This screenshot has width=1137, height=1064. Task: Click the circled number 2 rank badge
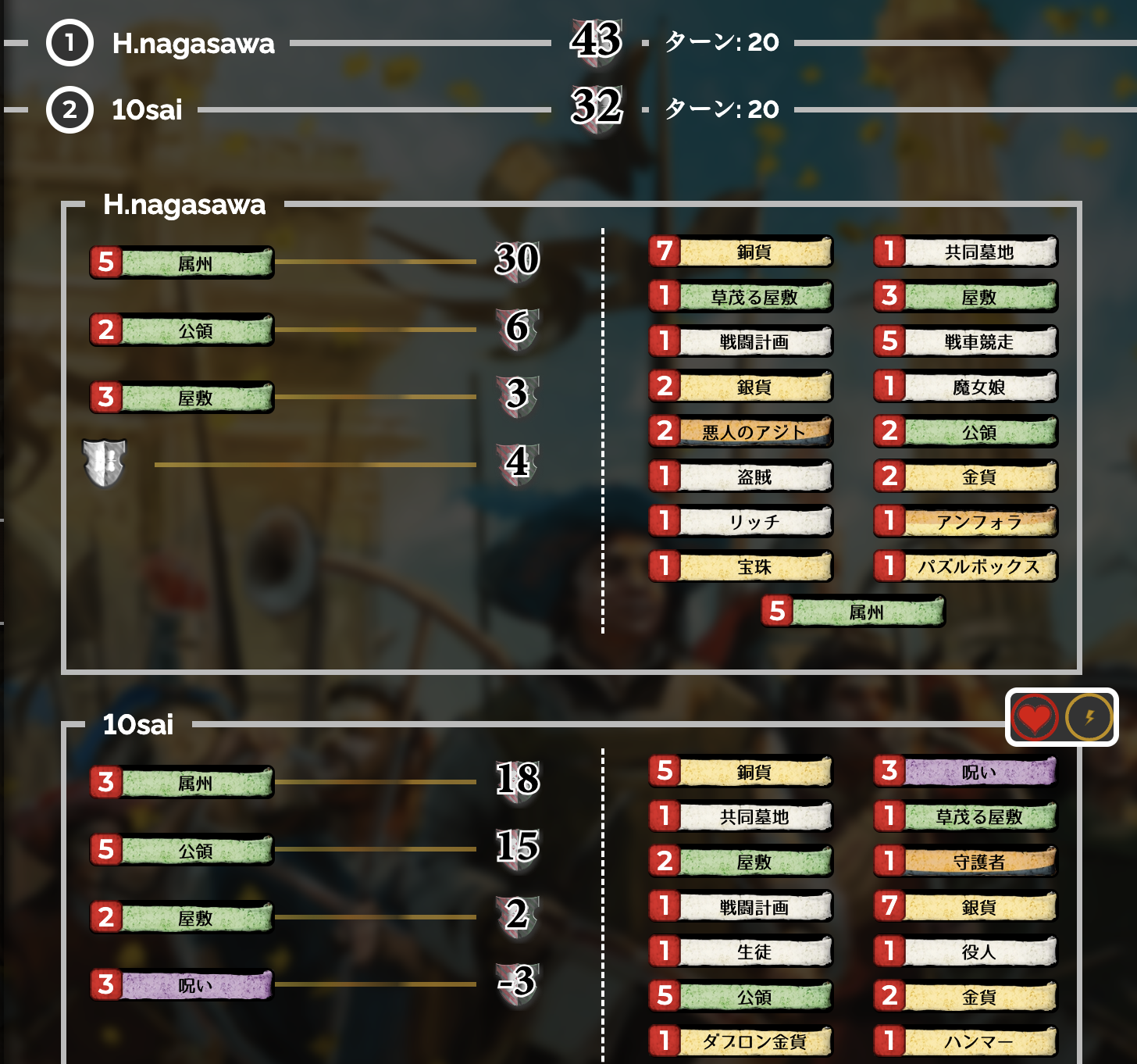pos(70,110)
